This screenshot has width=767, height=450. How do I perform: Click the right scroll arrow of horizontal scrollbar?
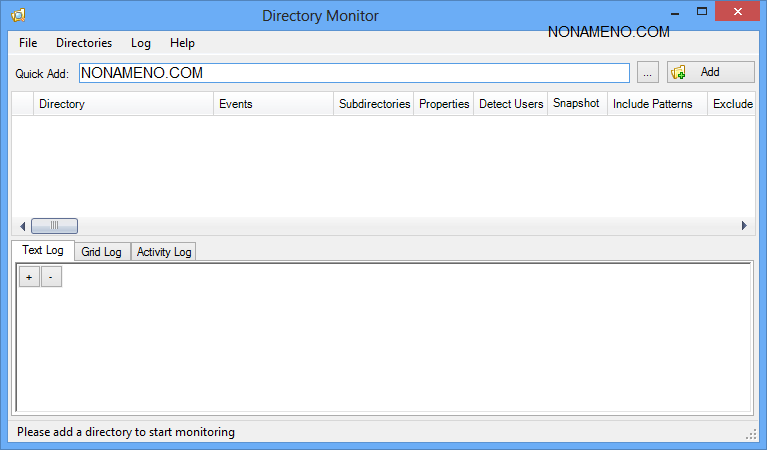click(744, 226)
